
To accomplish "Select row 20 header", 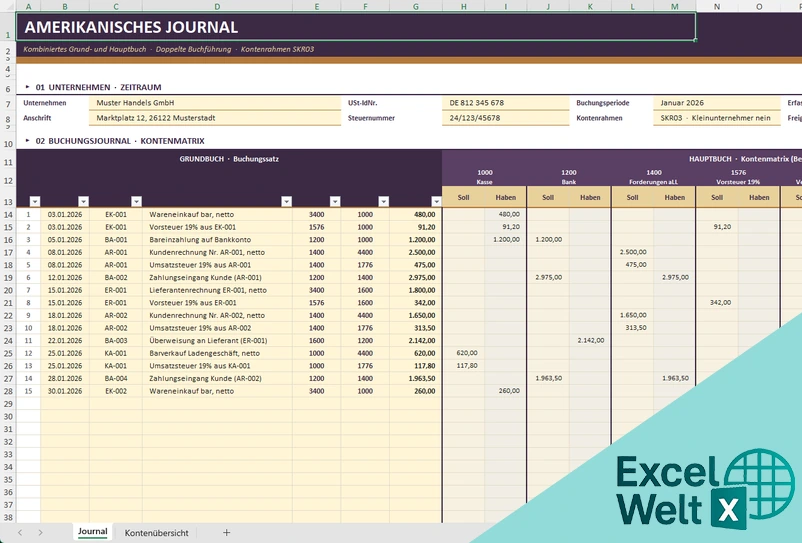I will tap(8, 290).
